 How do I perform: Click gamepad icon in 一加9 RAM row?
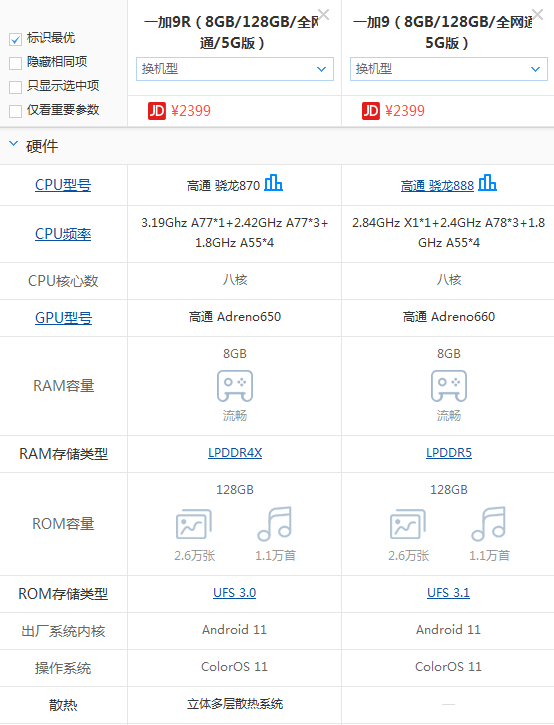449,386
